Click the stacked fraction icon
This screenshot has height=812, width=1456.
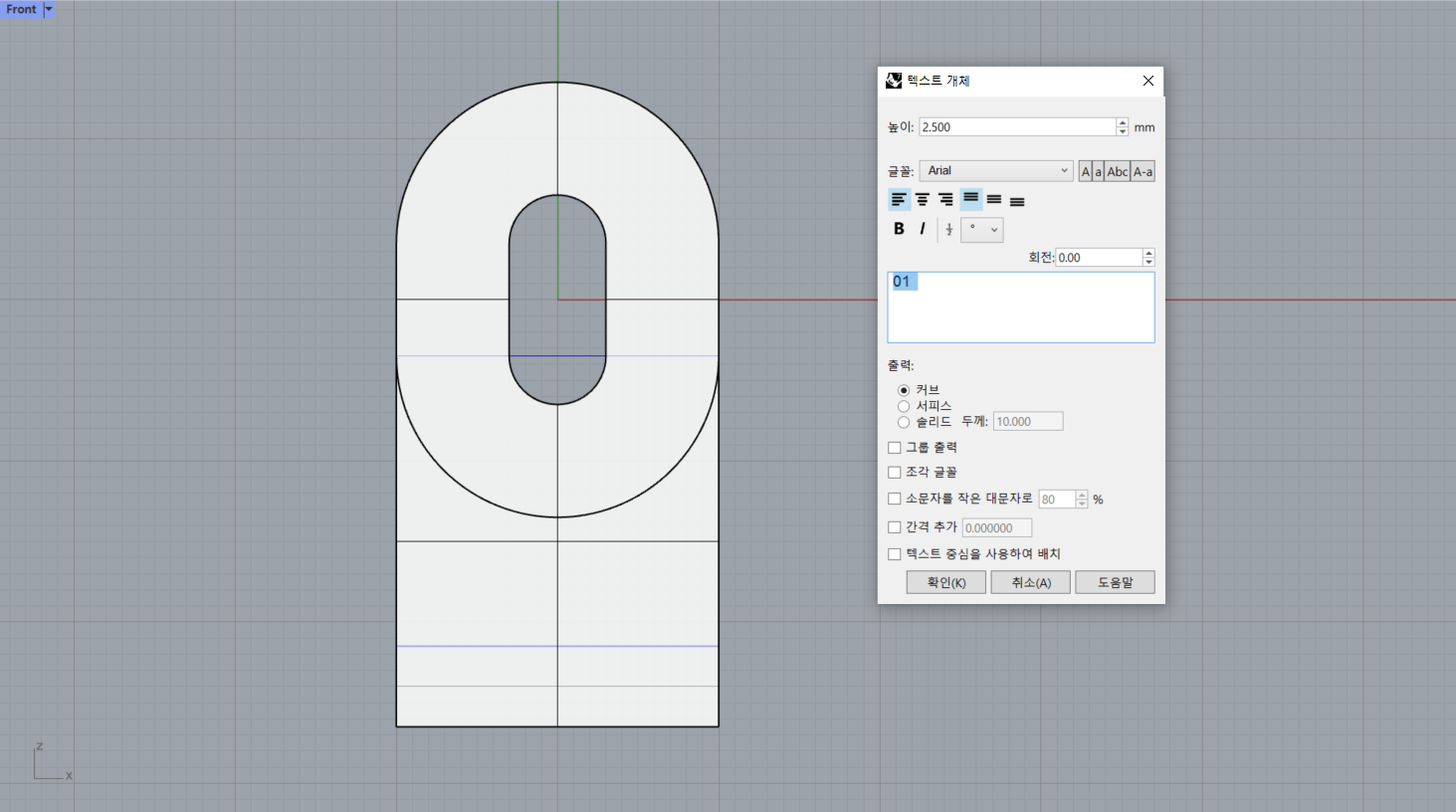pos(949,230)
